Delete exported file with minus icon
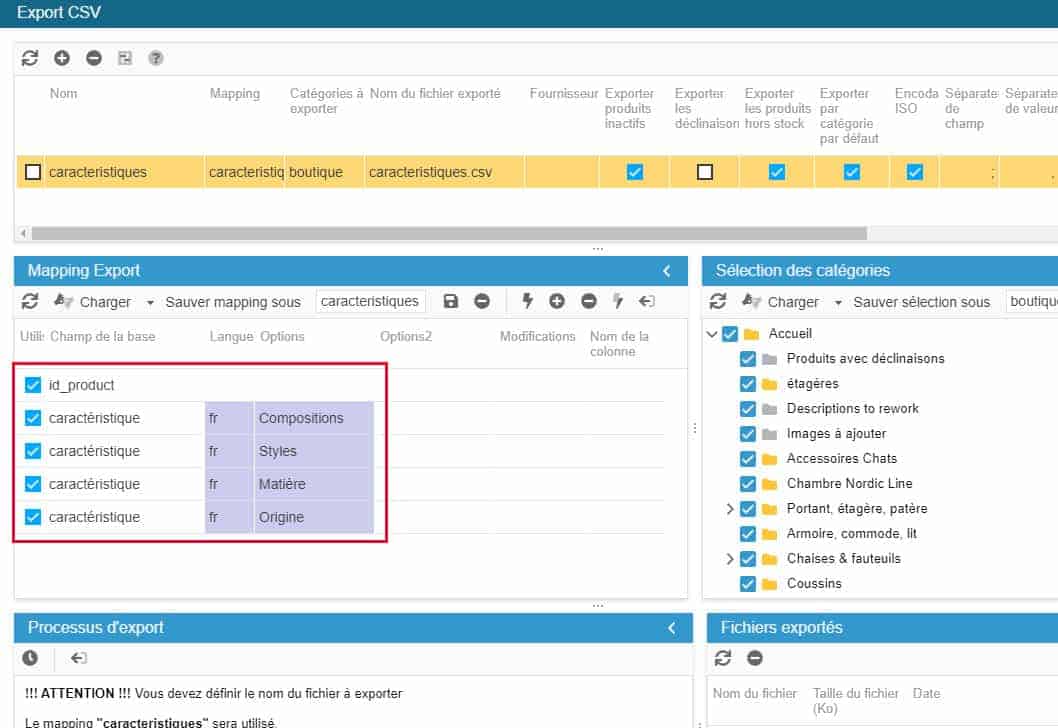This screenshot has height=728, width=1058. click(755, 657)
